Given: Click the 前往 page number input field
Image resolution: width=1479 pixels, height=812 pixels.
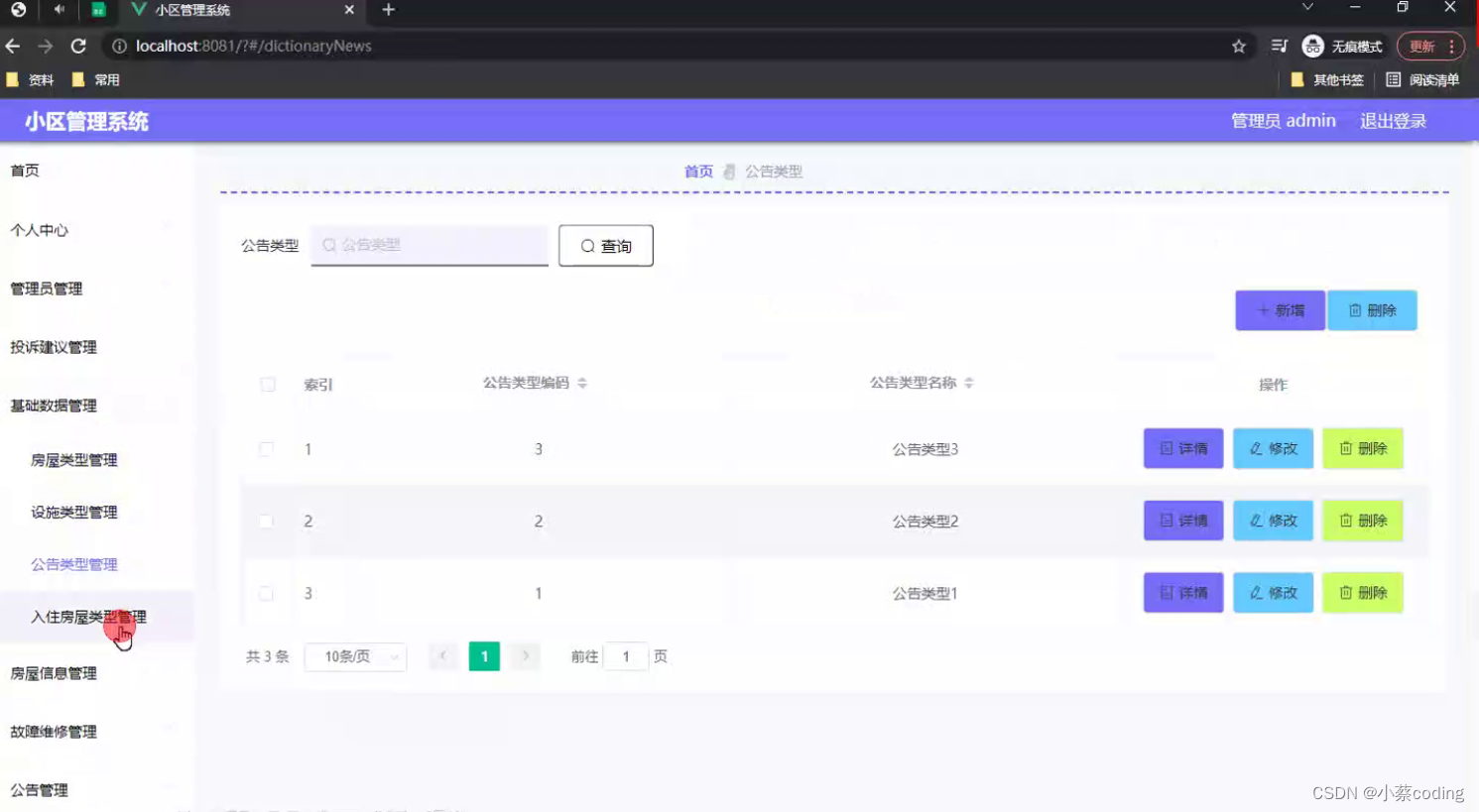Looking at the screenshot, I should [x=626, y=656].
